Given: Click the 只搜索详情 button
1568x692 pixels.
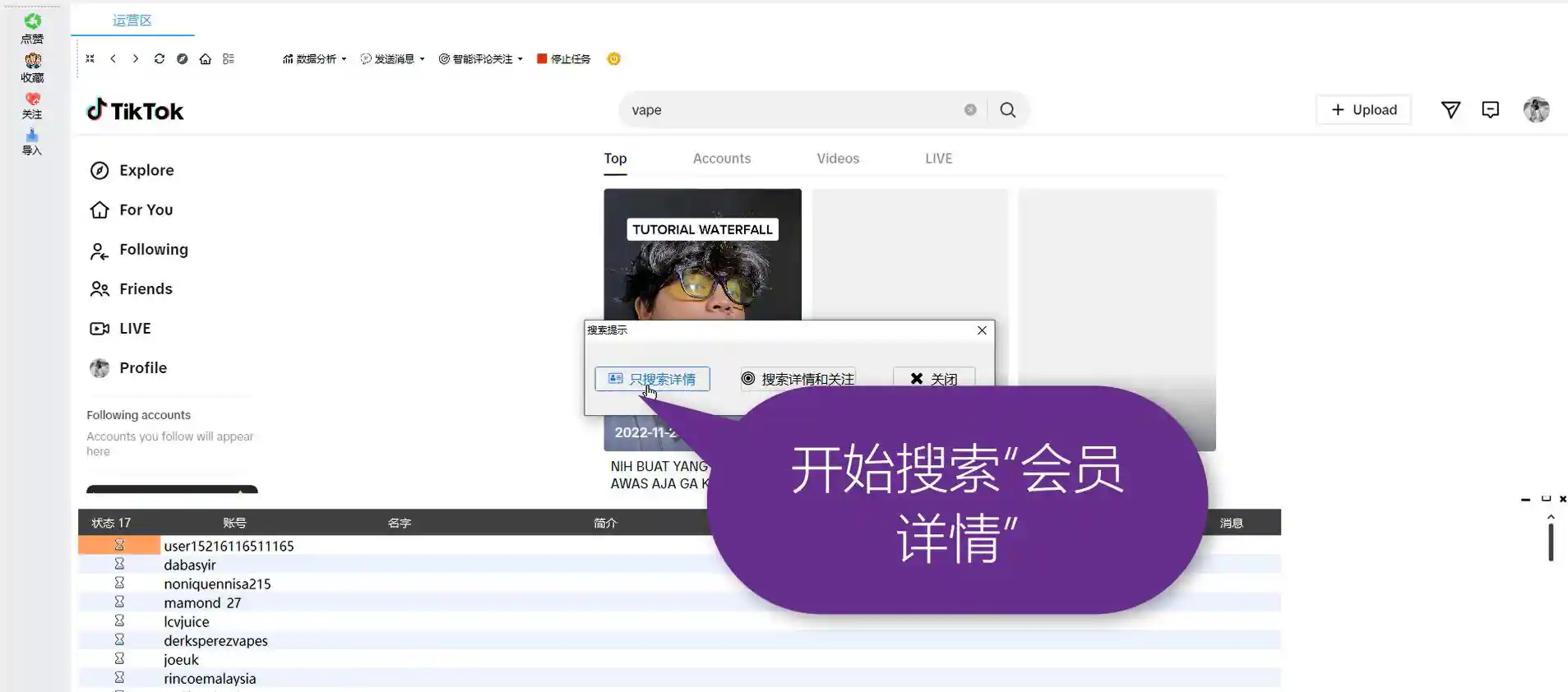Looking at the screenshot, I should coord(652,379).
